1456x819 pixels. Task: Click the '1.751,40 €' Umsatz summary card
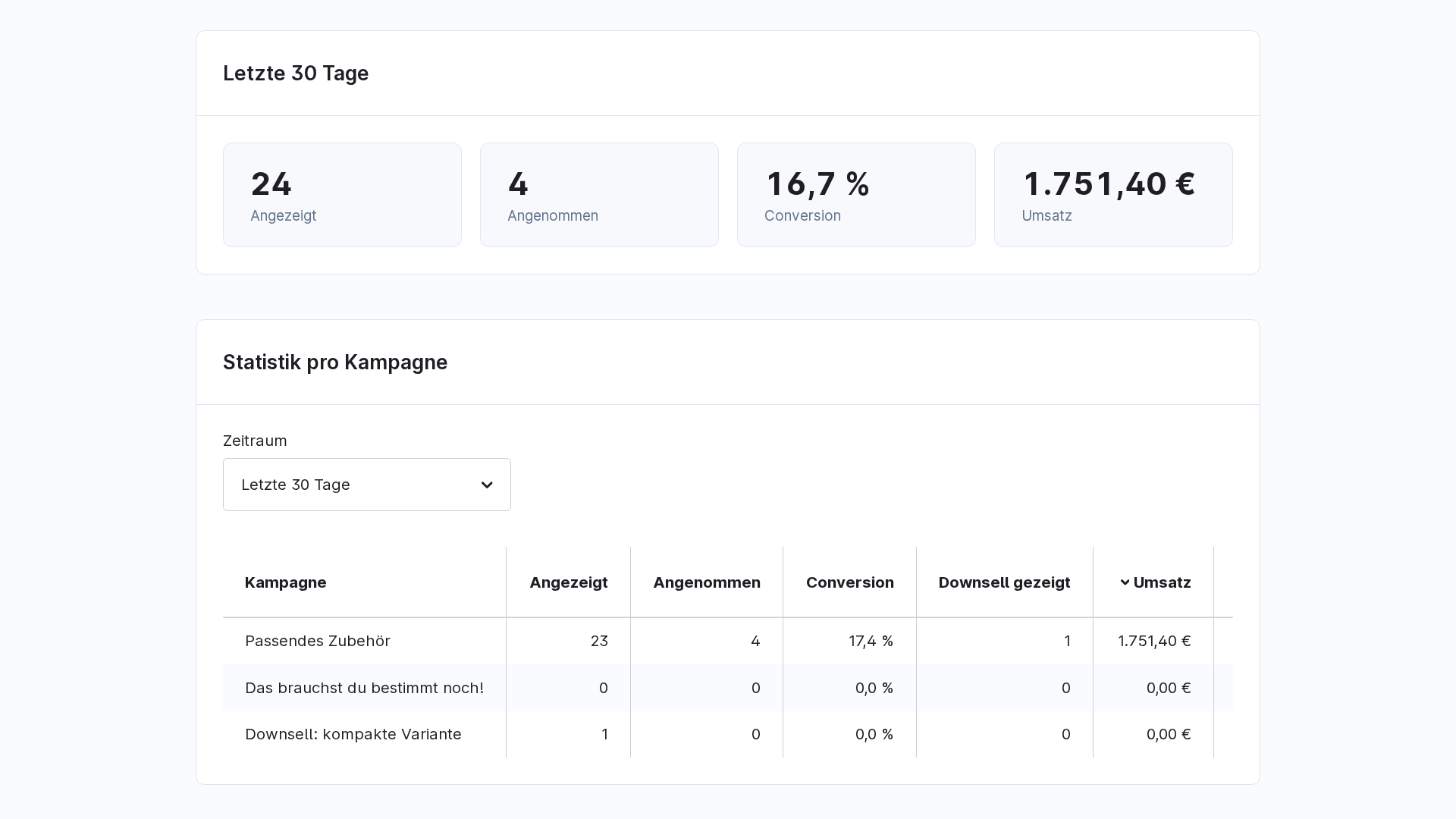pyautogui.click(x=1113, y=195)
